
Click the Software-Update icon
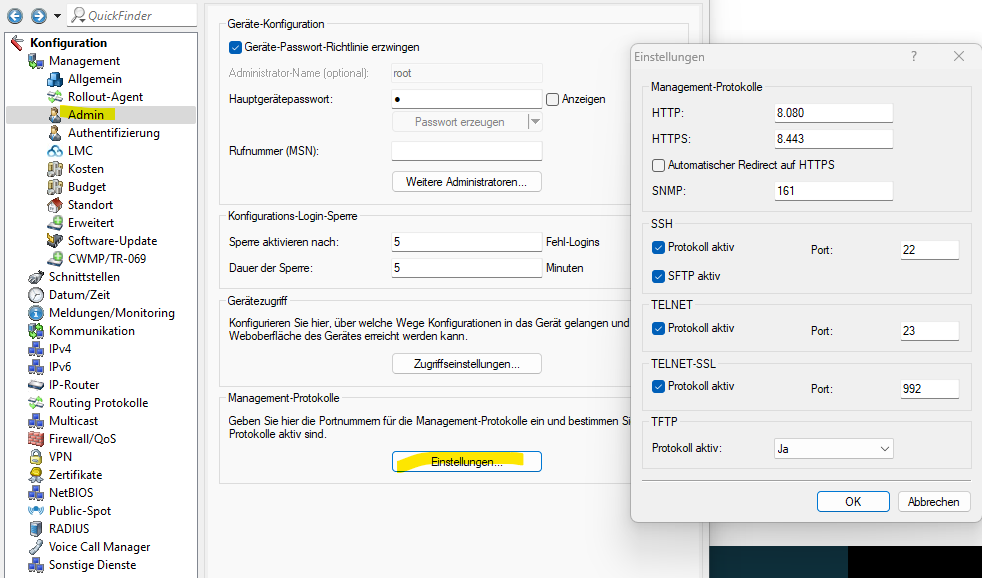coord(55,240)
